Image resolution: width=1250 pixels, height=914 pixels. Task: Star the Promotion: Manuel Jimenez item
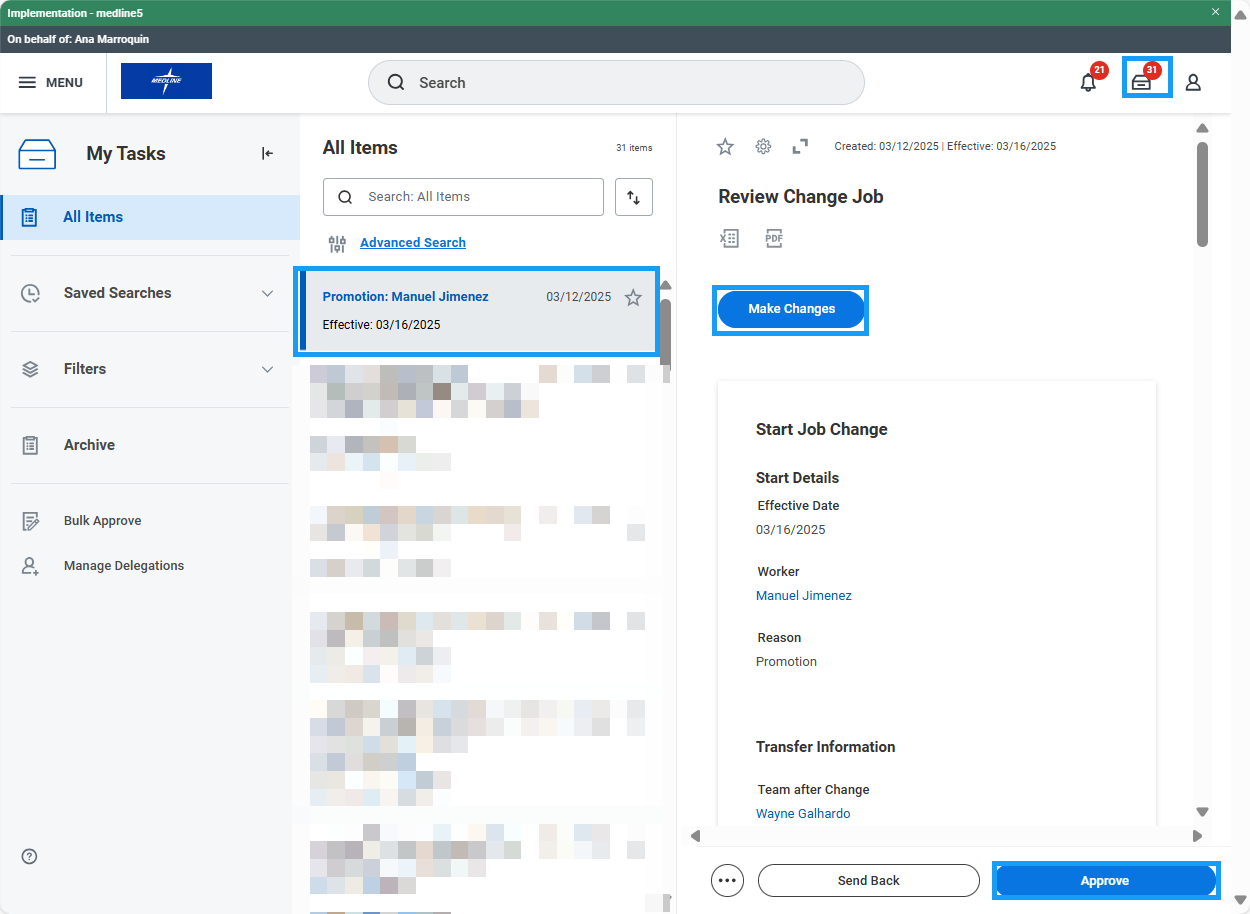633,297
